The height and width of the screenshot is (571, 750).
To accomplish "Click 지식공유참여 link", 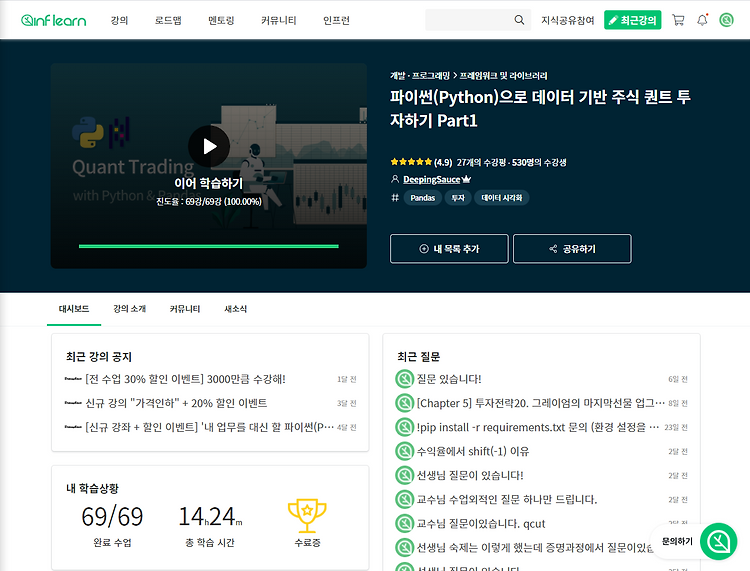I will (x=568, y=20).
